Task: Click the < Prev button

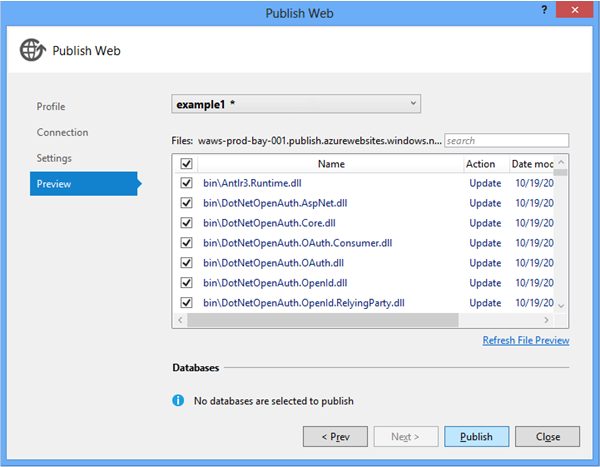Action: 335,436
